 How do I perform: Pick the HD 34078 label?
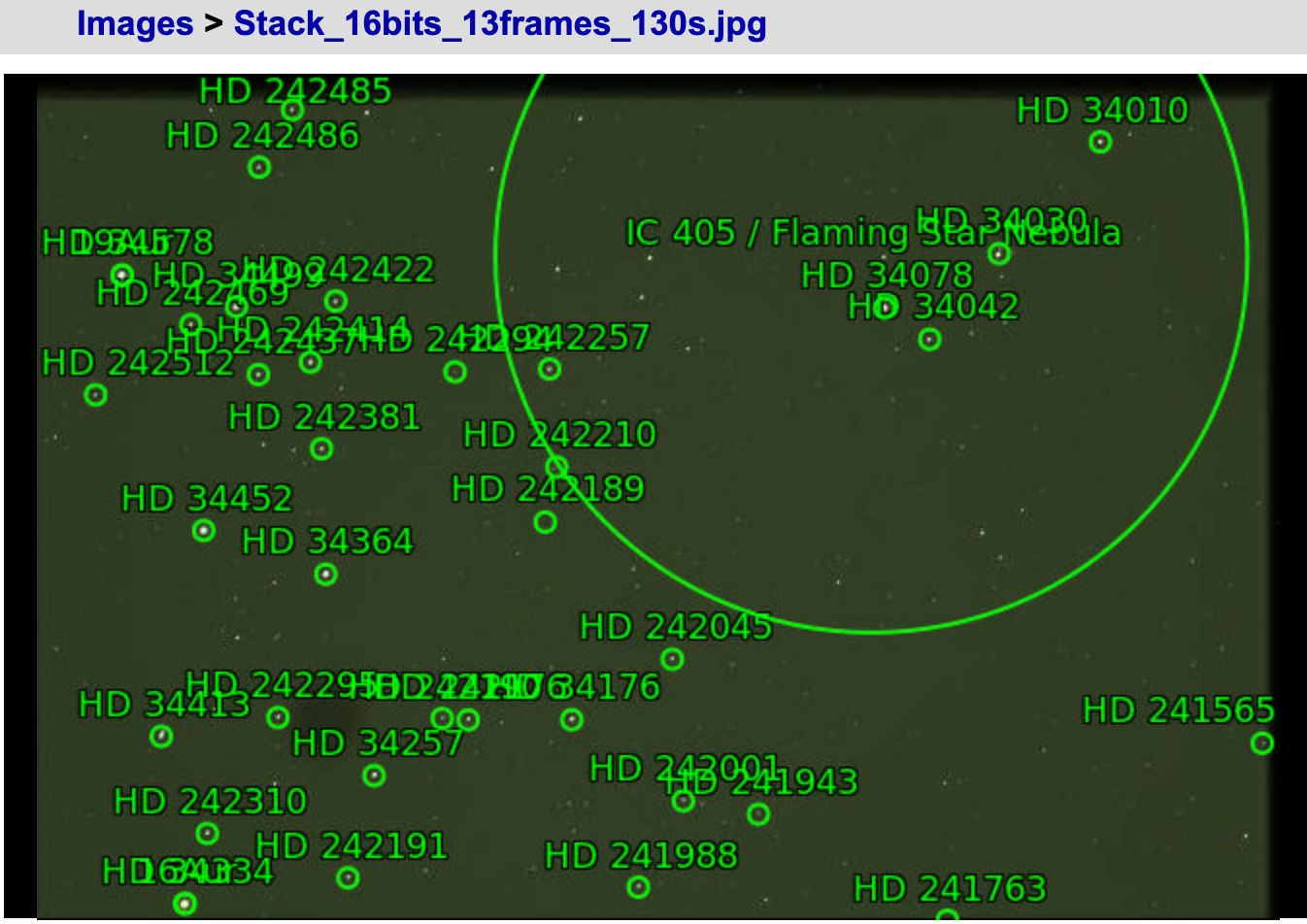click(x=887, y=276)
